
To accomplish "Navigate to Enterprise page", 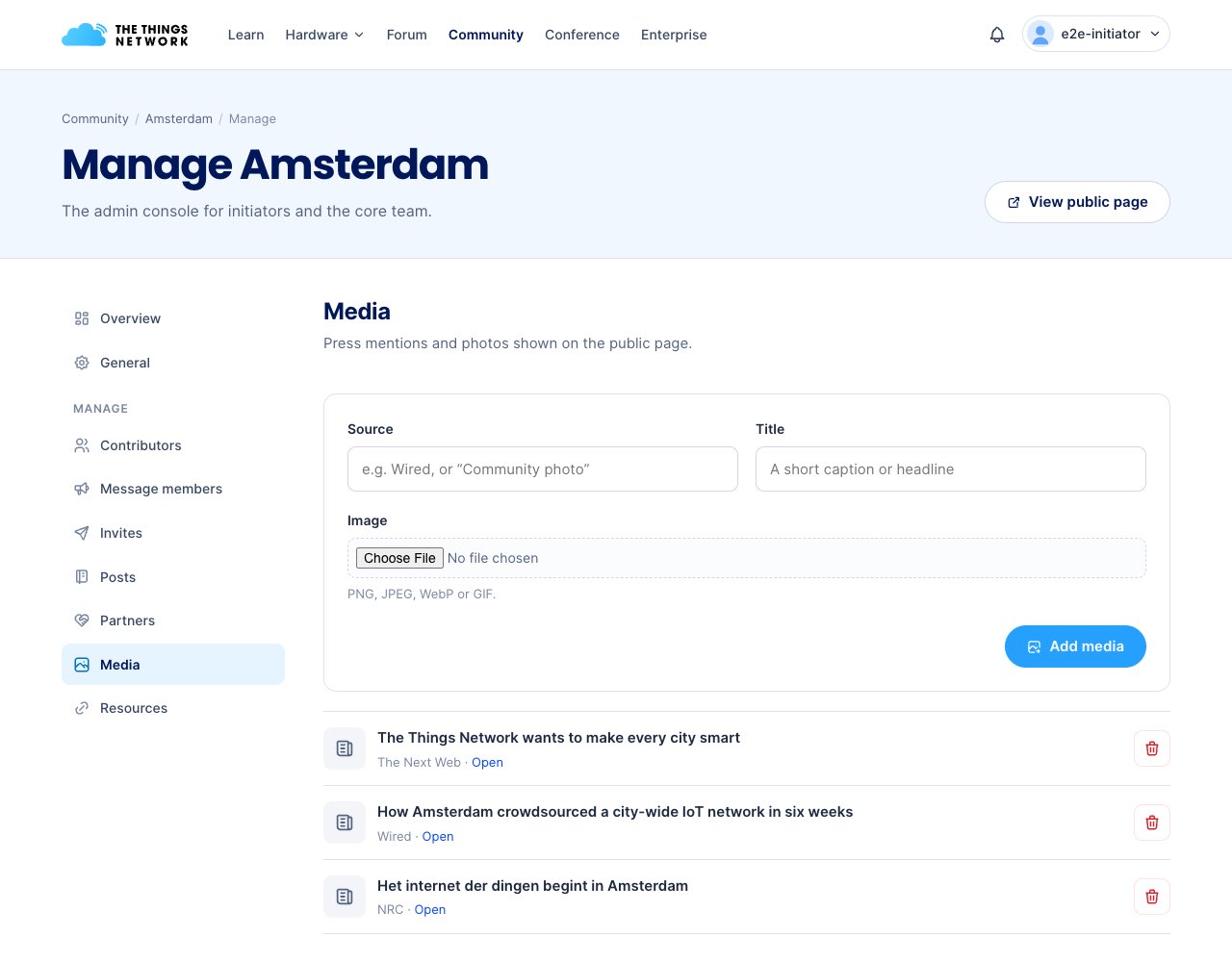I will point(674,35).
